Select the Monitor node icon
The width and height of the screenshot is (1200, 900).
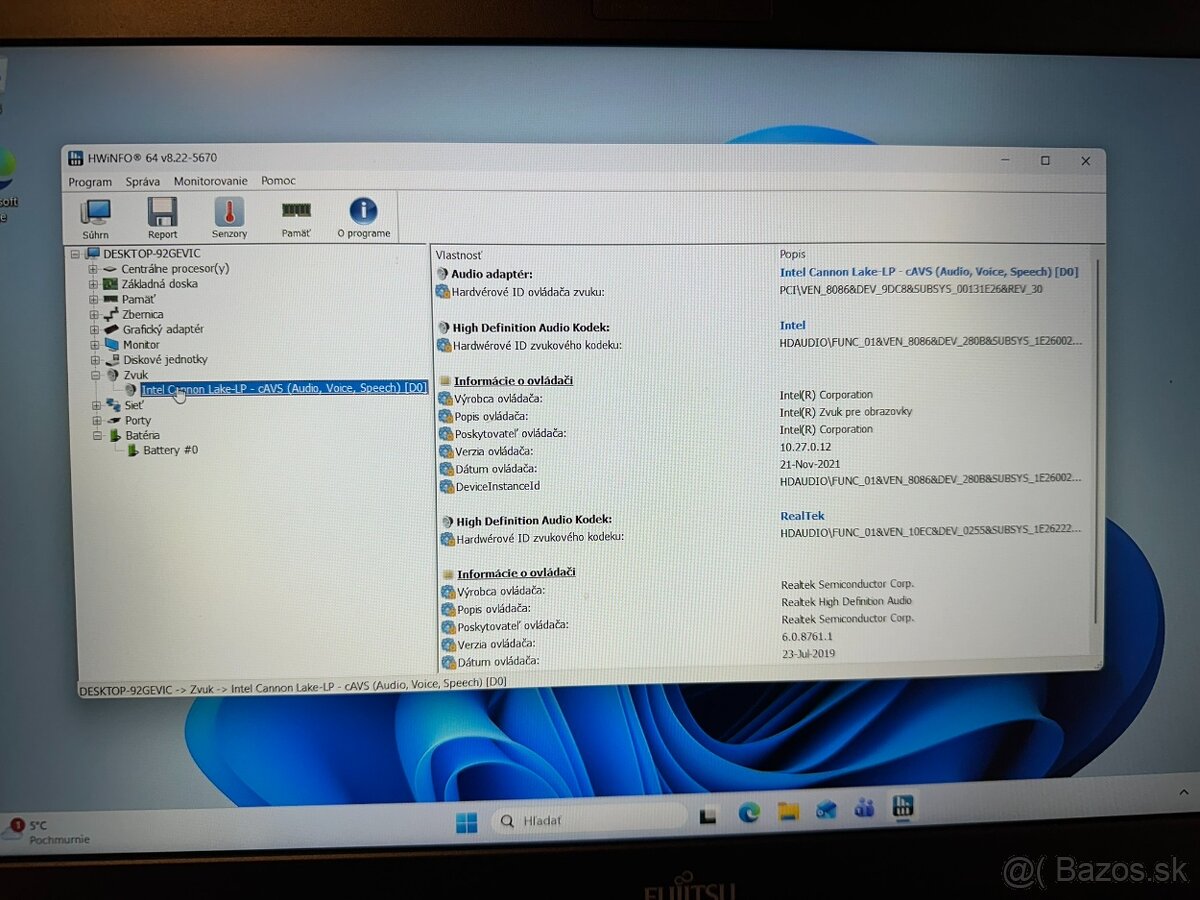click(x=110, y=344)
